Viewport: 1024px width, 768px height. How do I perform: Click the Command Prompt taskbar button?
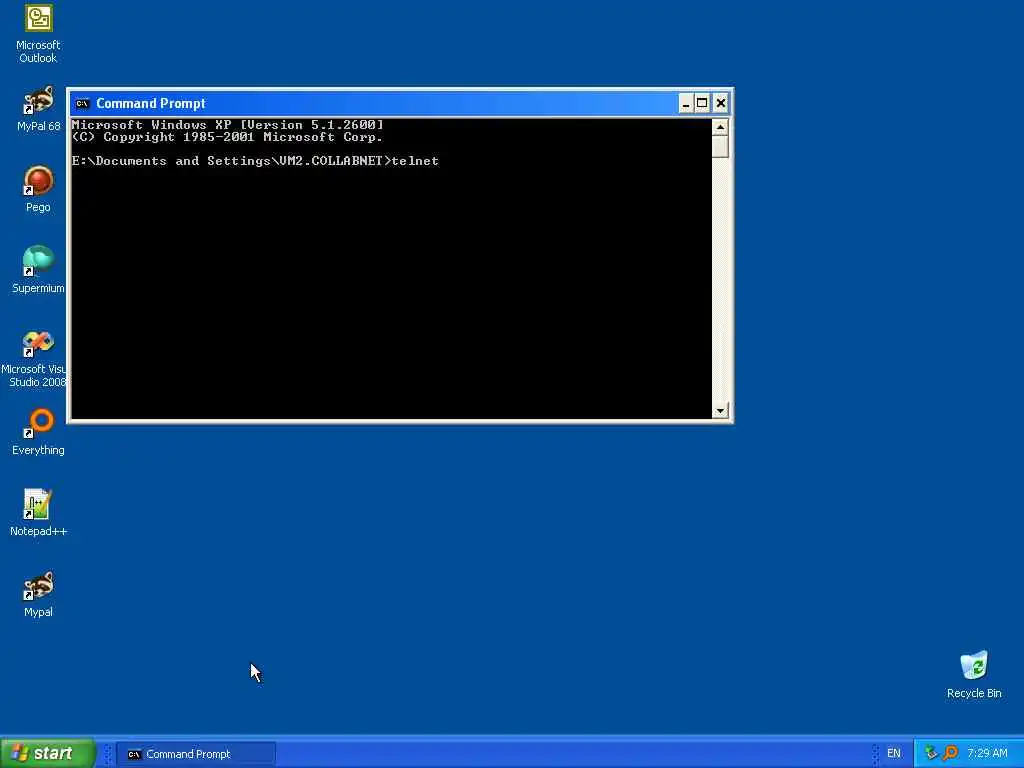click(x=196, y=754)
